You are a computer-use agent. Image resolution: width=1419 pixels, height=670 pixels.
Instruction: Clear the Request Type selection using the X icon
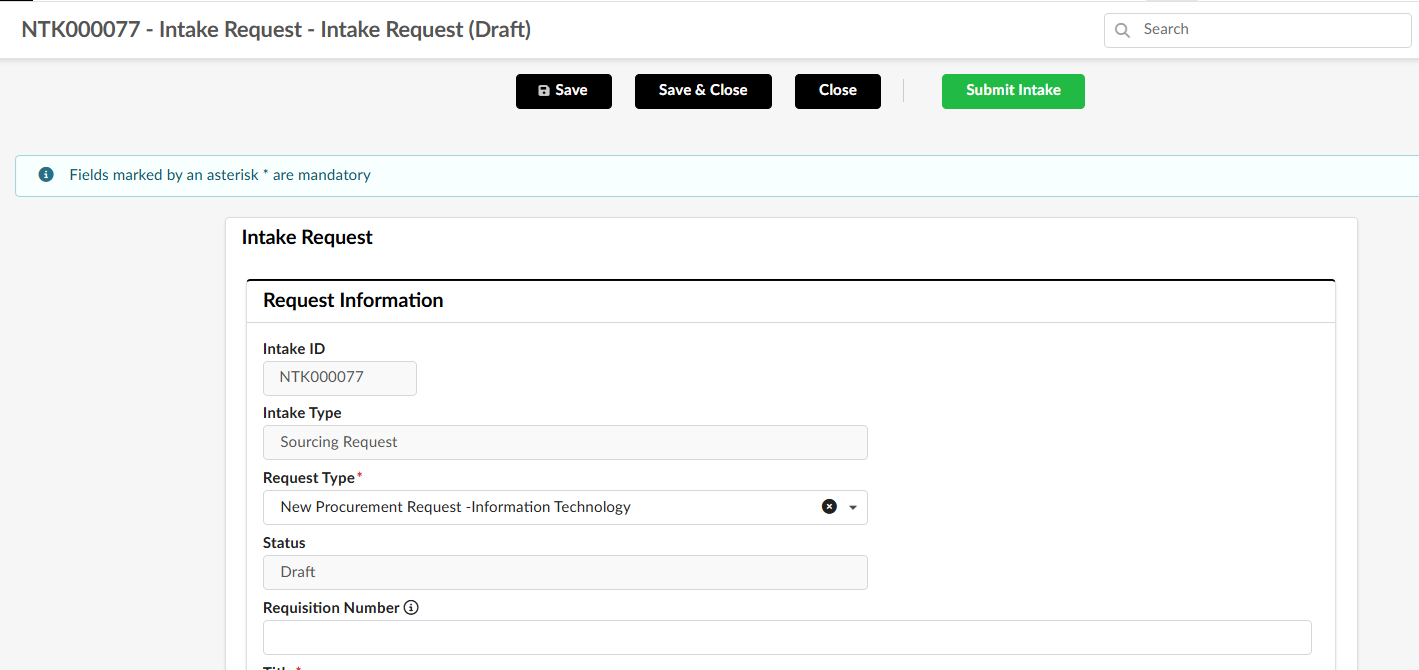tap(829, 507)
